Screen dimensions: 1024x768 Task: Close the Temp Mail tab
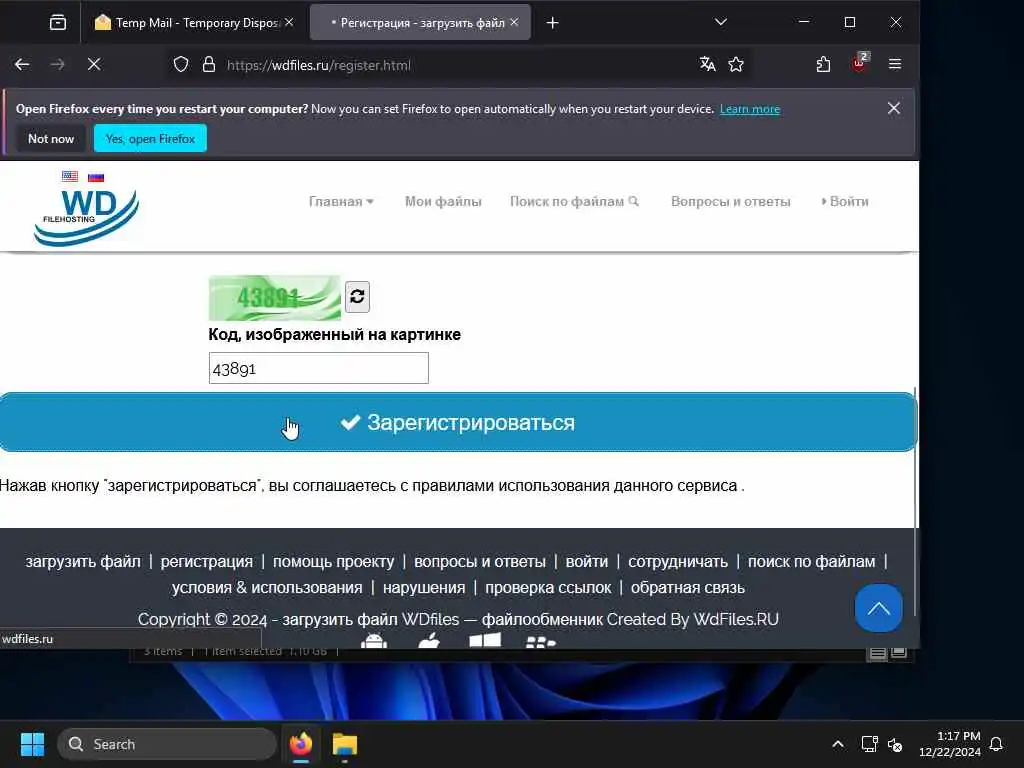(x=289, y=23)
